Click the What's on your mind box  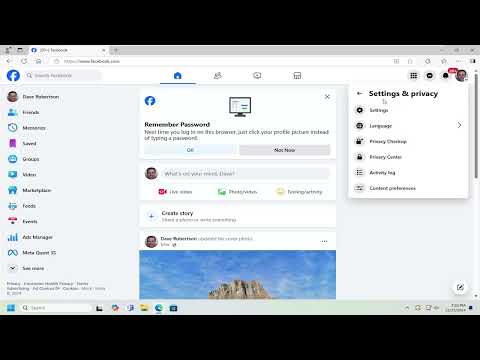(246, 173)
